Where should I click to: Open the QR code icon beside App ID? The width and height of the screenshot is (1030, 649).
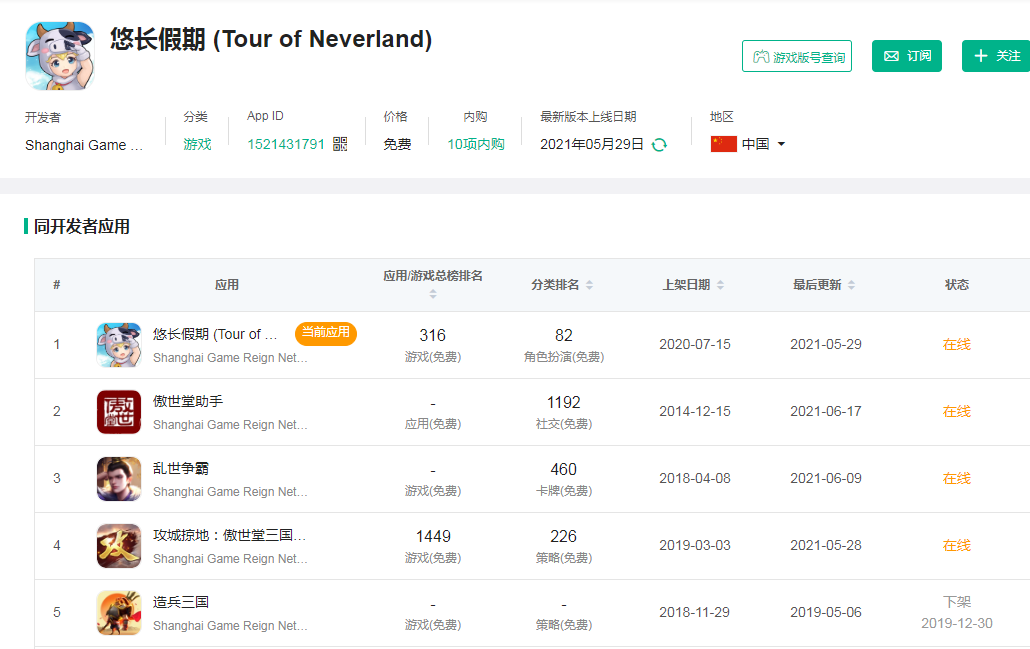click(340, 144)
